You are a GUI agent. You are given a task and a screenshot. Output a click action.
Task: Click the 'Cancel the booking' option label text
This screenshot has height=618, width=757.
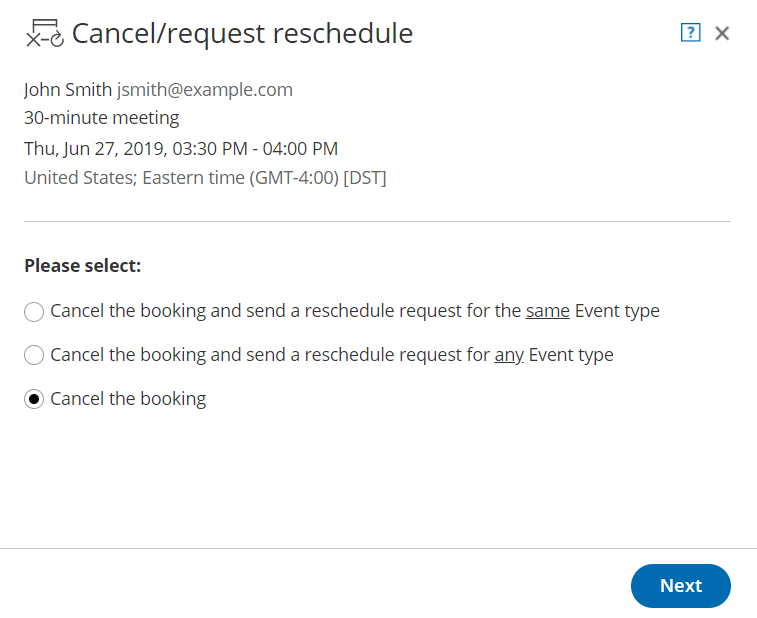pos(128,399)
